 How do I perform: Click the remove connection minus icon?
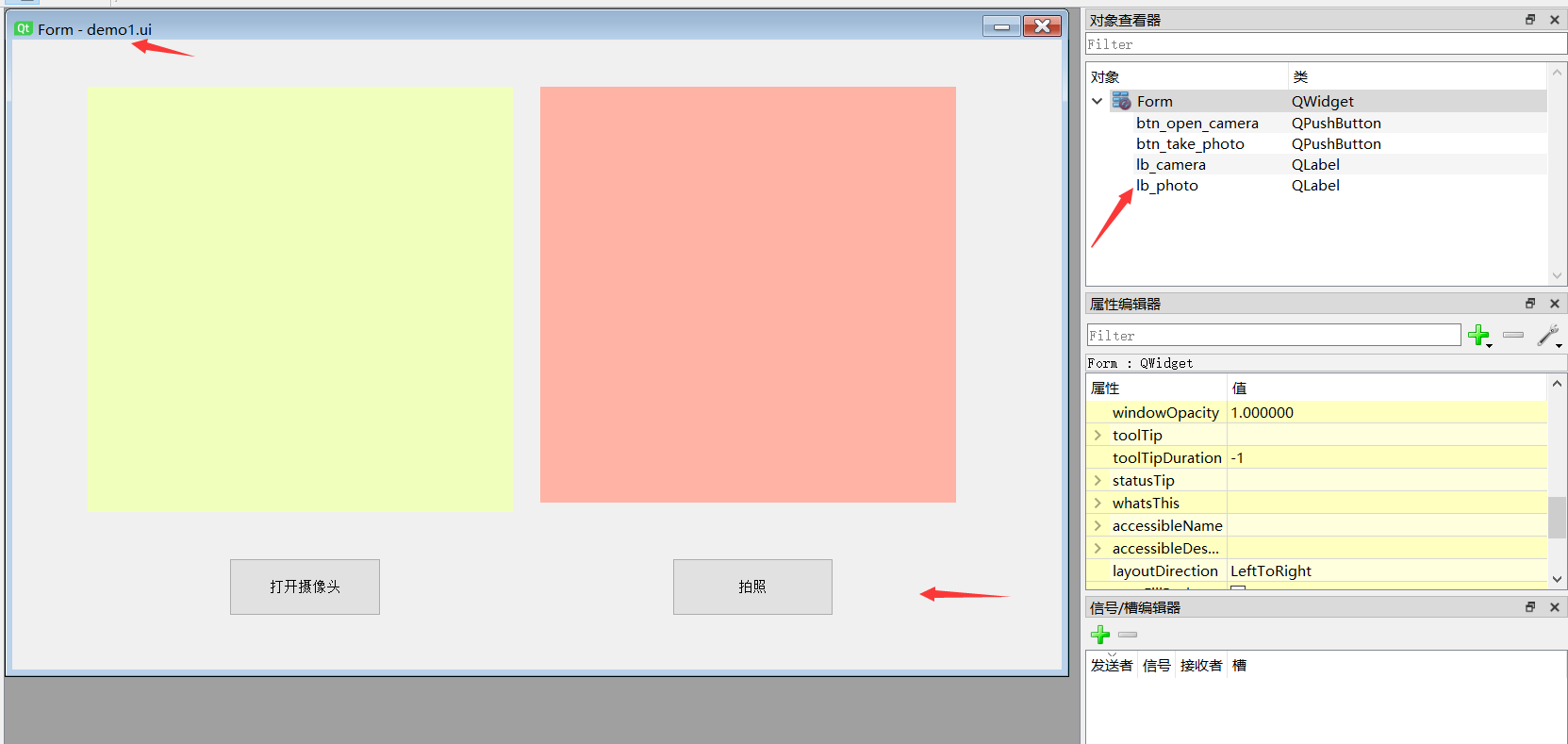(1128, 635)
